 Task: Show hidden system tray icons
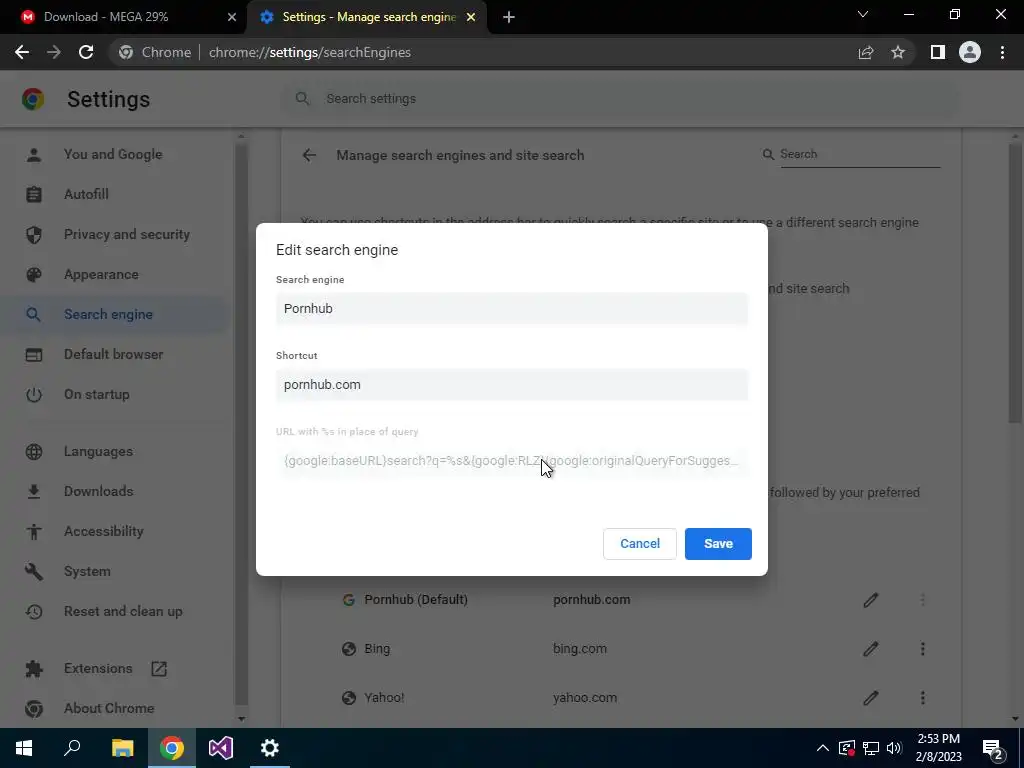coord(823,748)
